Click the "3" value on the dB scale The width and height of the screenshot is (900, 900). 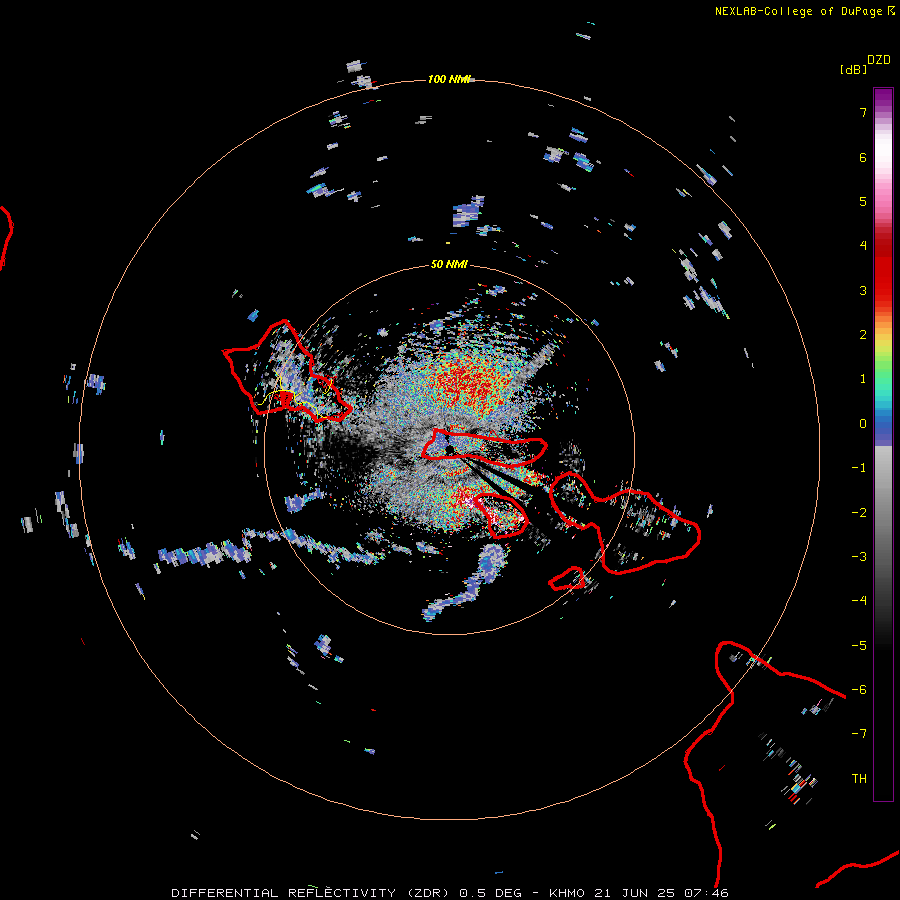click(x=863, y=290)
